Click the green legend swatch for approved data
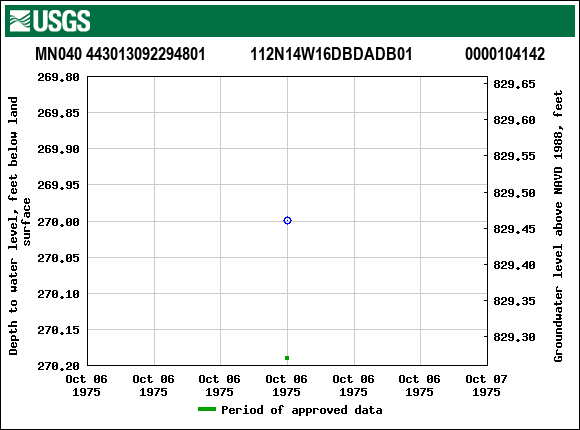The width and height of the screenshot is (580, 430). (x=207, y=409)
